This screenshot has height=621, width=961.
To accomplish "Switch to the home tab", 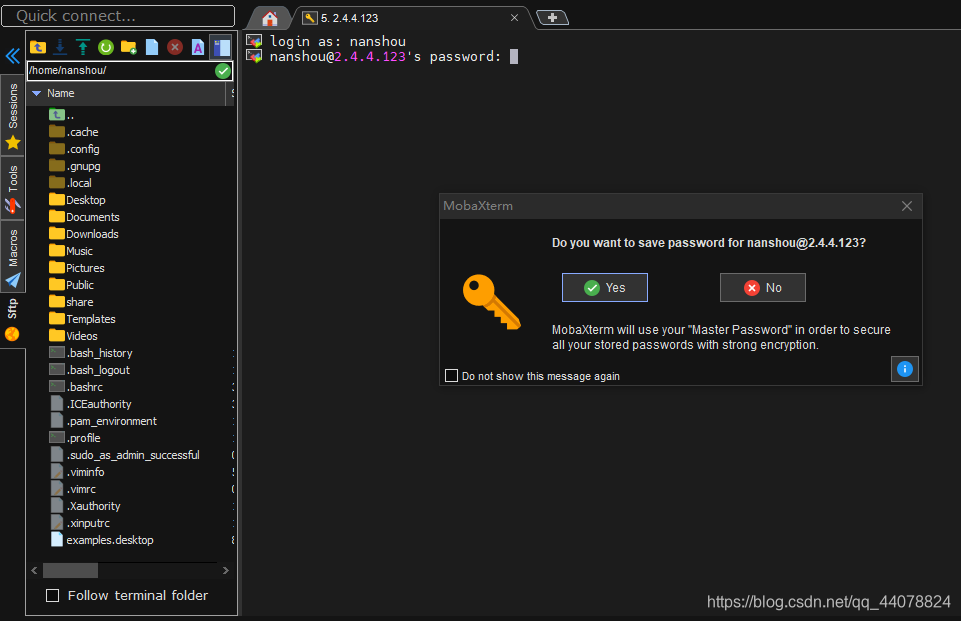I will tap(268, 17).
